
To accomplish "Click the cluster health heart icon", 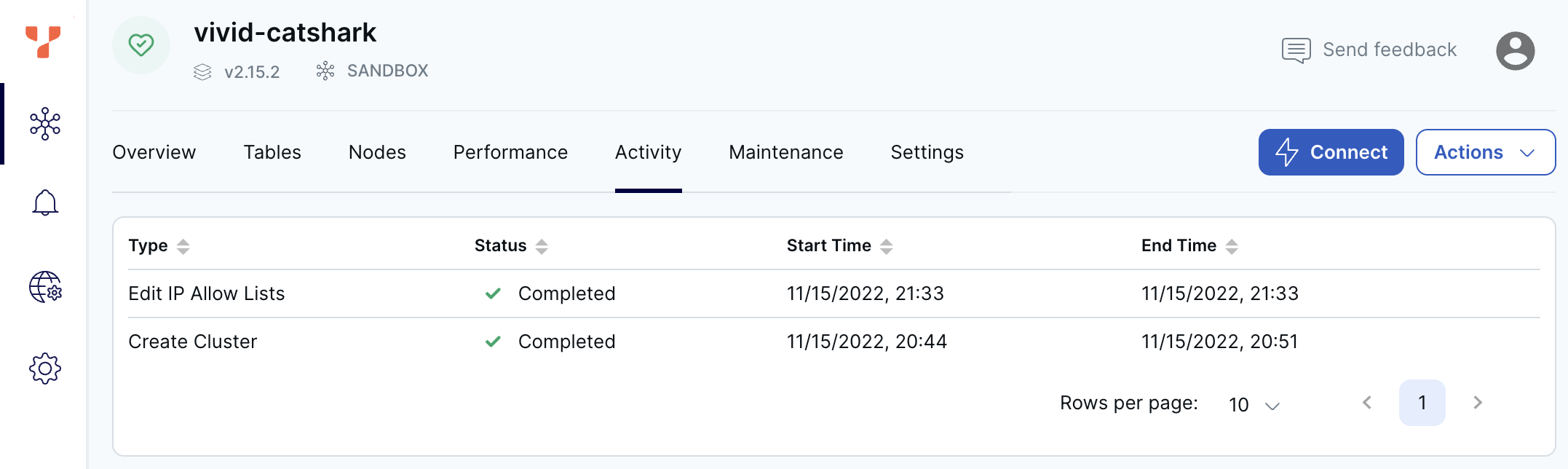I will [x=141, y=45].
